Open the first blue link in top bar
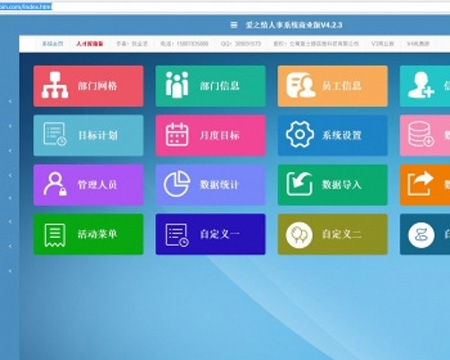Viewport: 450px width, 360px height. coord(52,44)
